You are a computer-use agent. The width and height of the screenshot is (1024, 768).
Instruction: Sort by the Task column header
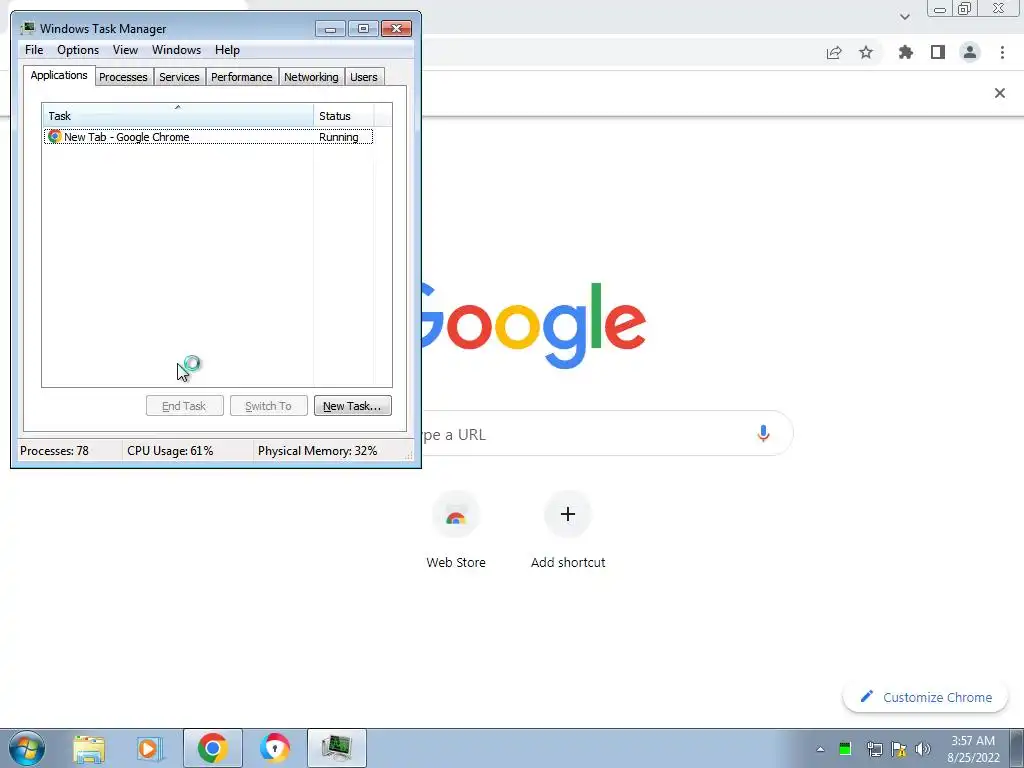(178, 116)
